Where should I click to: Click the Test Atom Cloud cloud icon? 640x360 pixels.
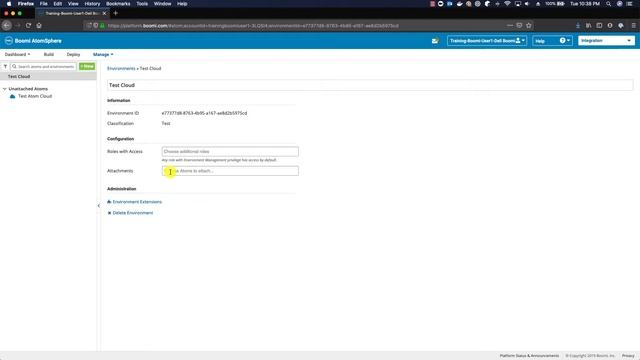coord(12,96)
